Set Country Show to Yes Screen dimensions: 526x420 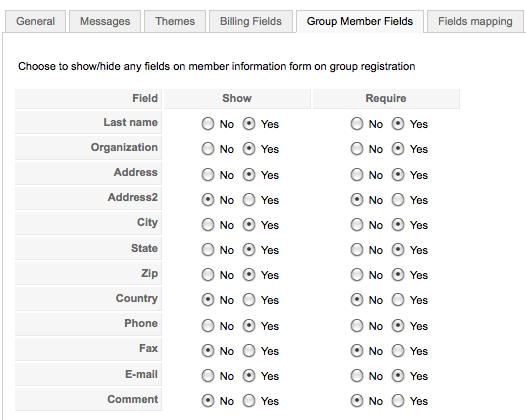tap(249, 300)
